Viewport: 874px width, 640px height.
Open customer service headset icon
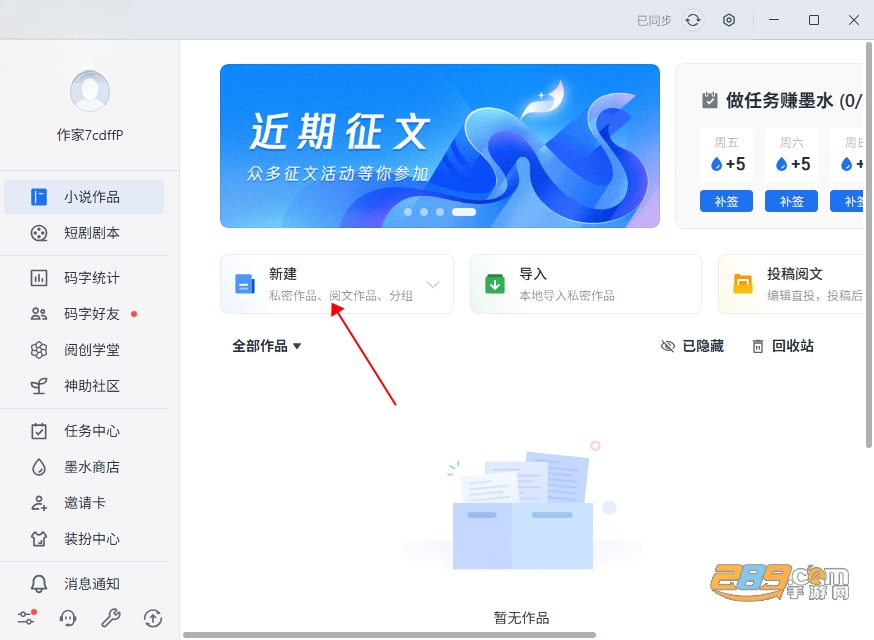pos(68,618)
